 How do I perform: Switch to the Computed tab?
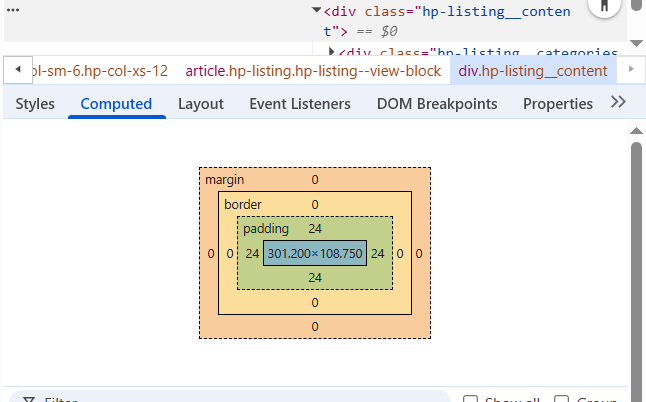[x=116, y=104]
